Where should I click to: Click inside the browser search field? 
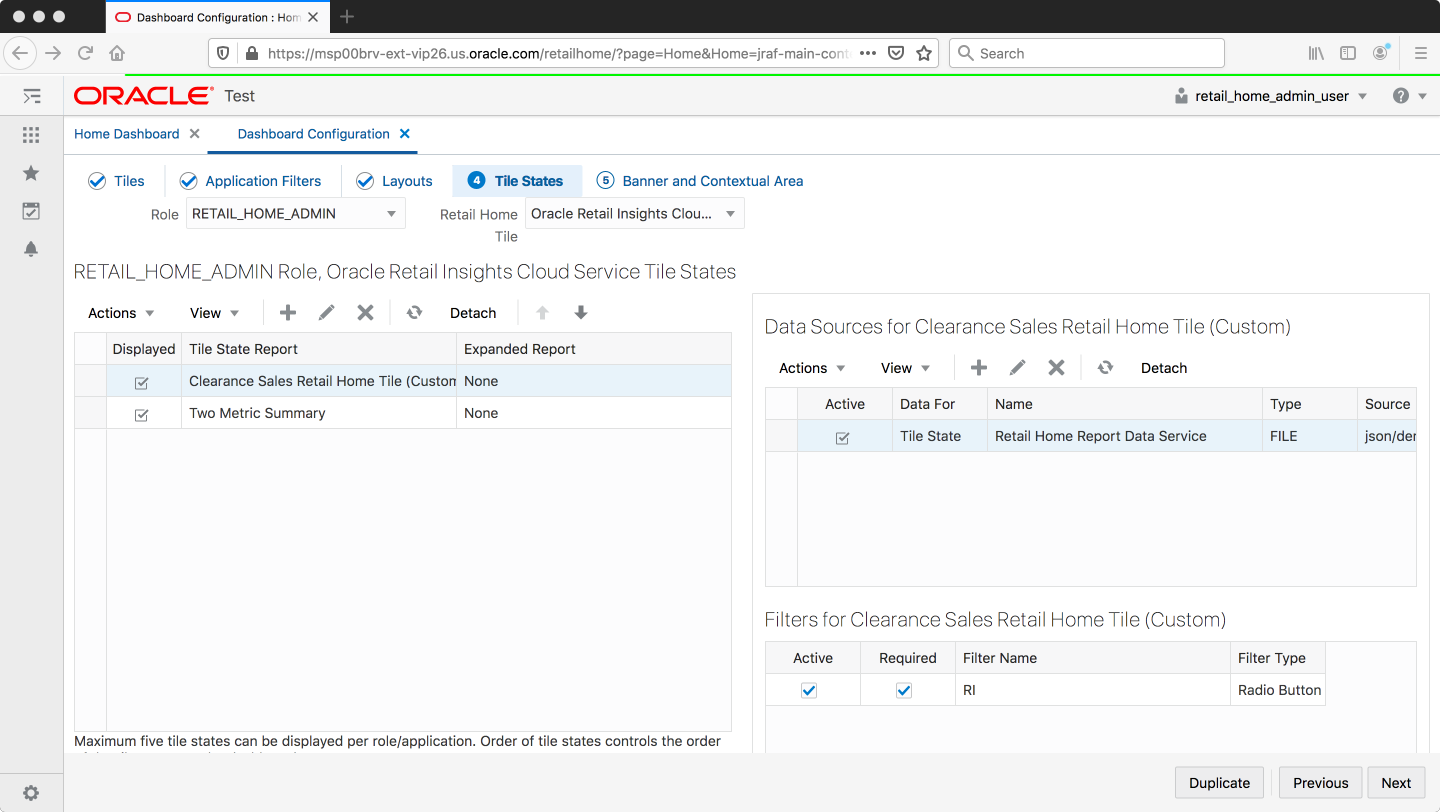pyautogui.click(x=1087, y=52)
